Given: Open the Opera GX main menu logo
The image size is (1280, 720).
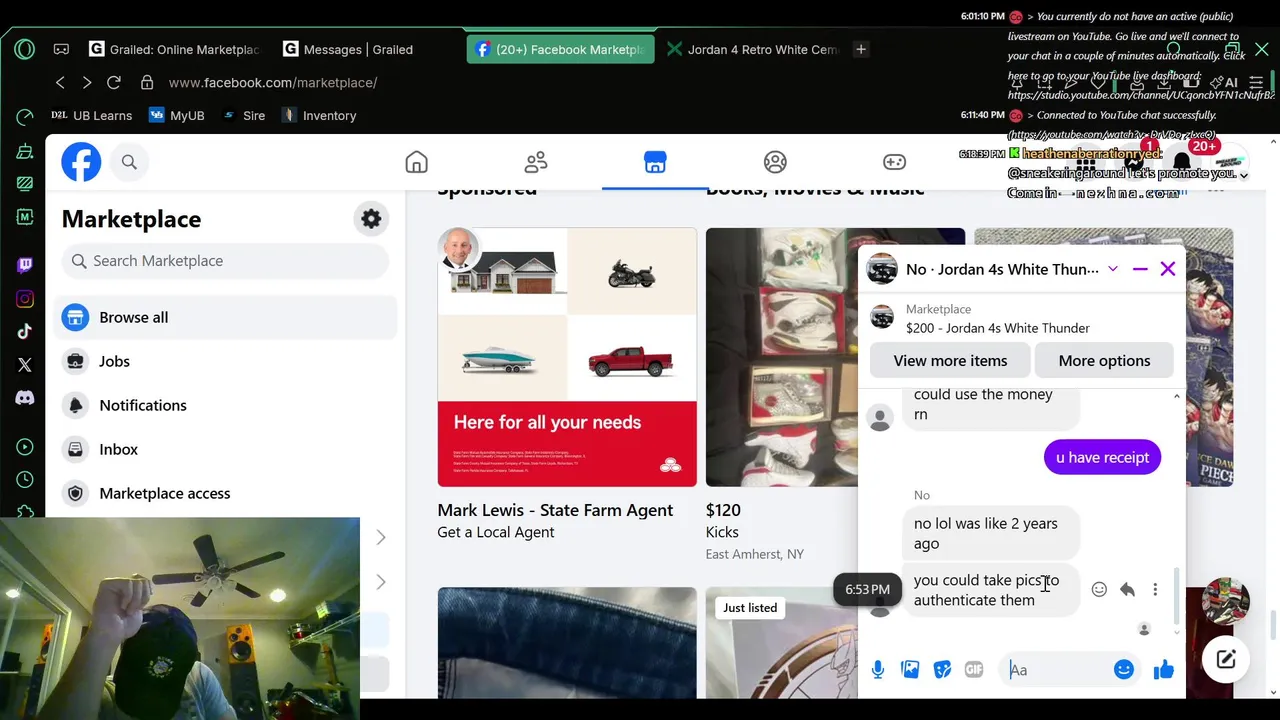Looking at the screenshot, I should pyautogui.click(x=25, y=49).
